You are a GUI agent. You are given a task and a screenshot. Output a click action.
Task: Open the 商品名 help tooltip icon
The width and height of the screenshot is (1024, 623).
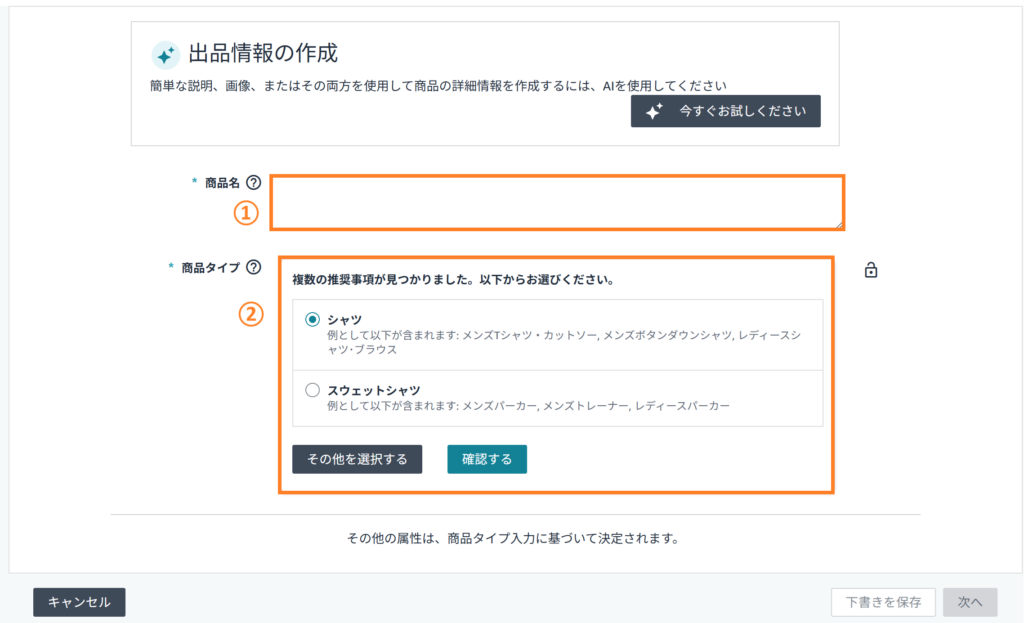tap(253, 183)
